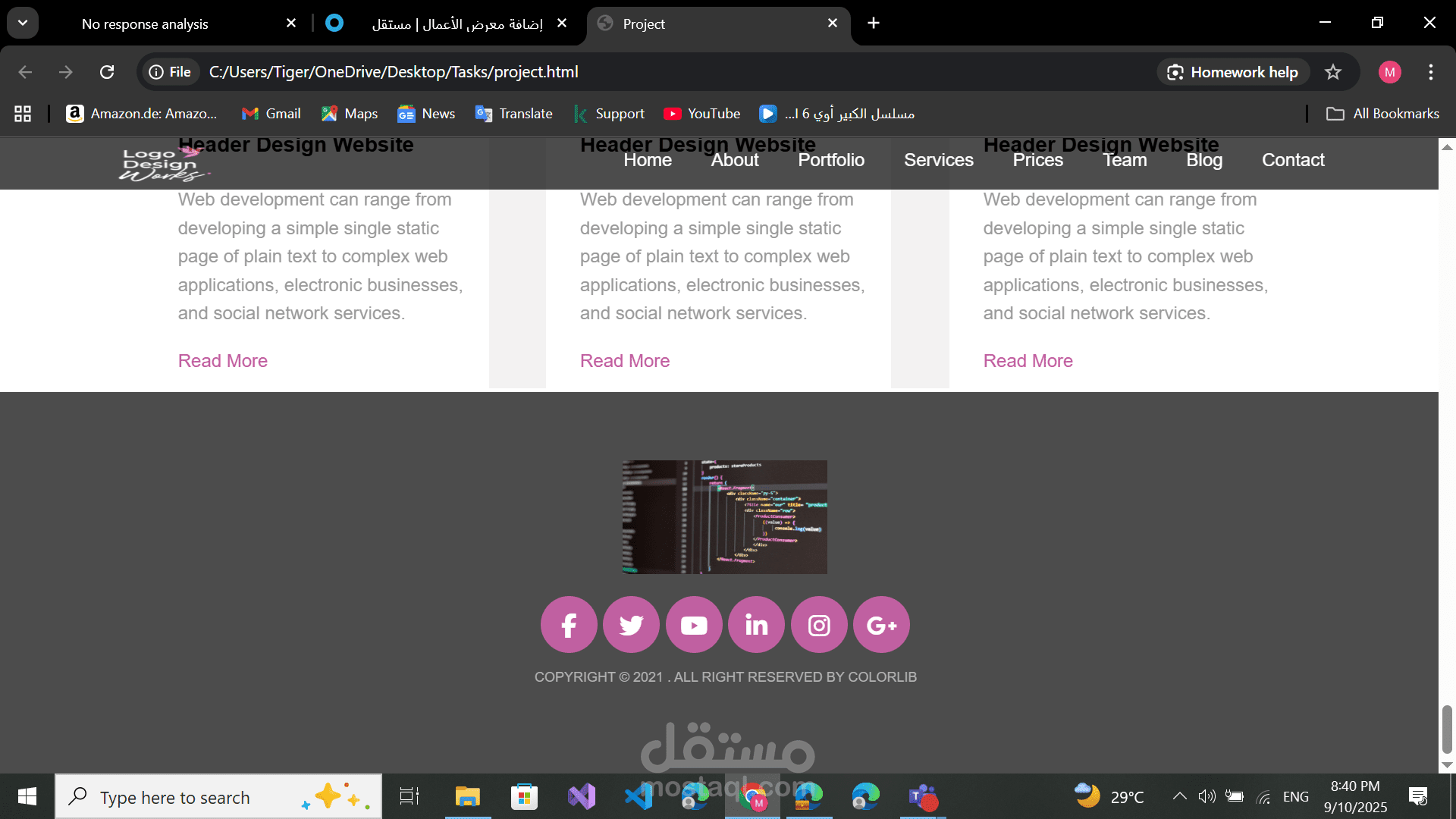Open Prices in site navigation

pos(1038,160)
